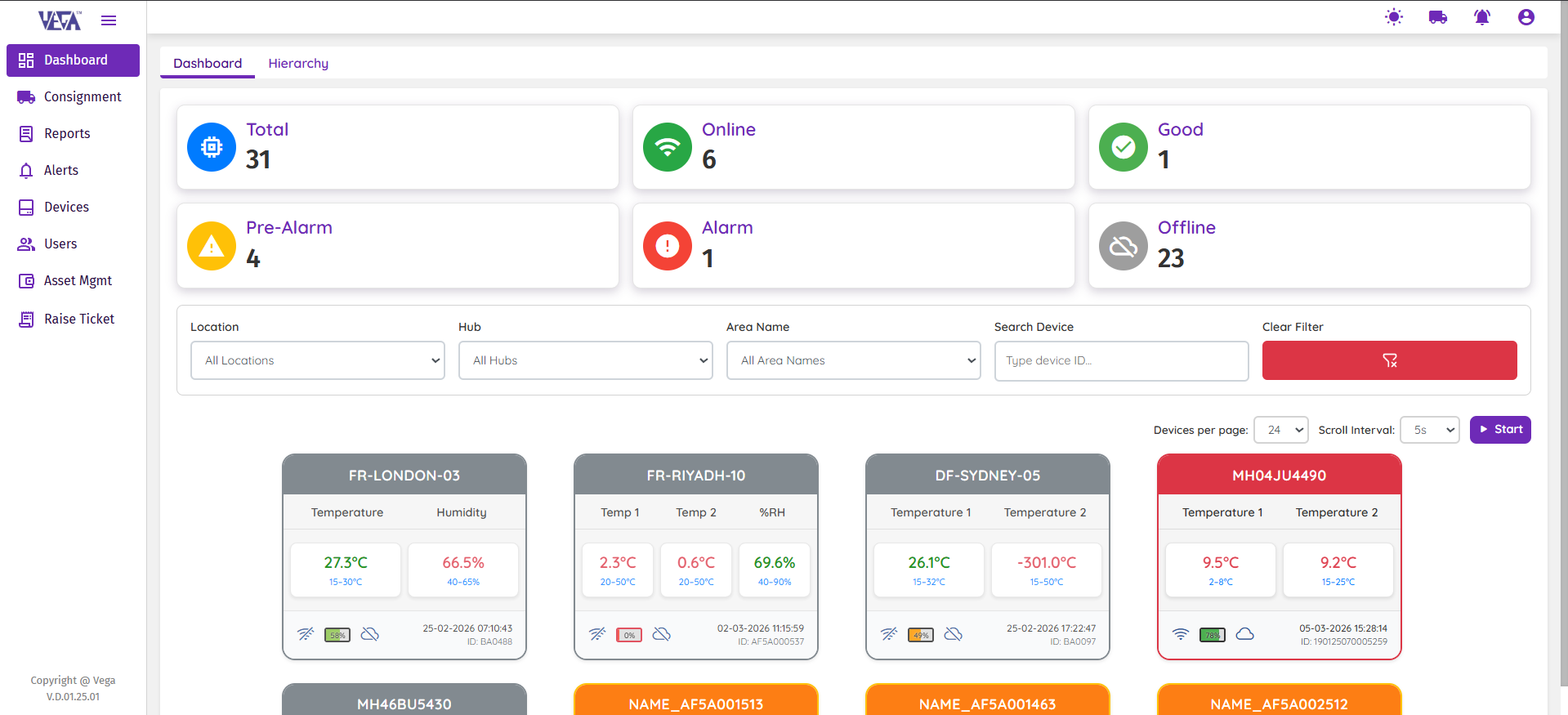
Task: Start auto-scroll with the Start button
Action: pyautogui.click(x=1500, y=430)
